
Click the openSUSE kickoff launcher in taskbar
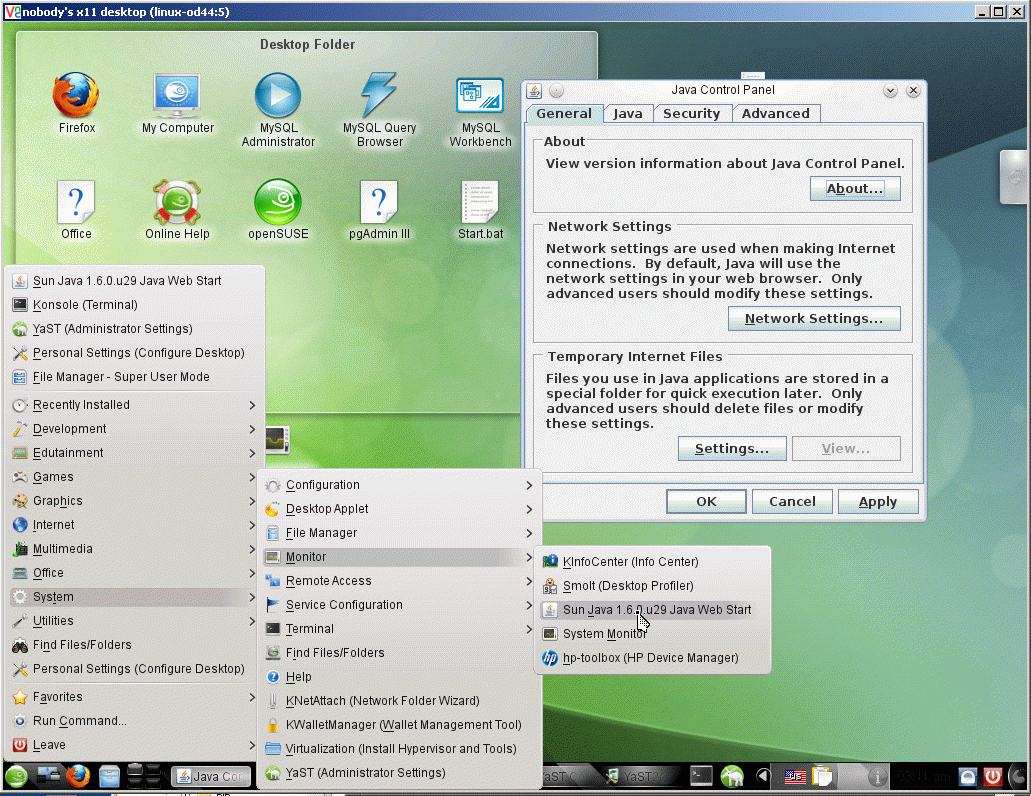coord(16,776)
